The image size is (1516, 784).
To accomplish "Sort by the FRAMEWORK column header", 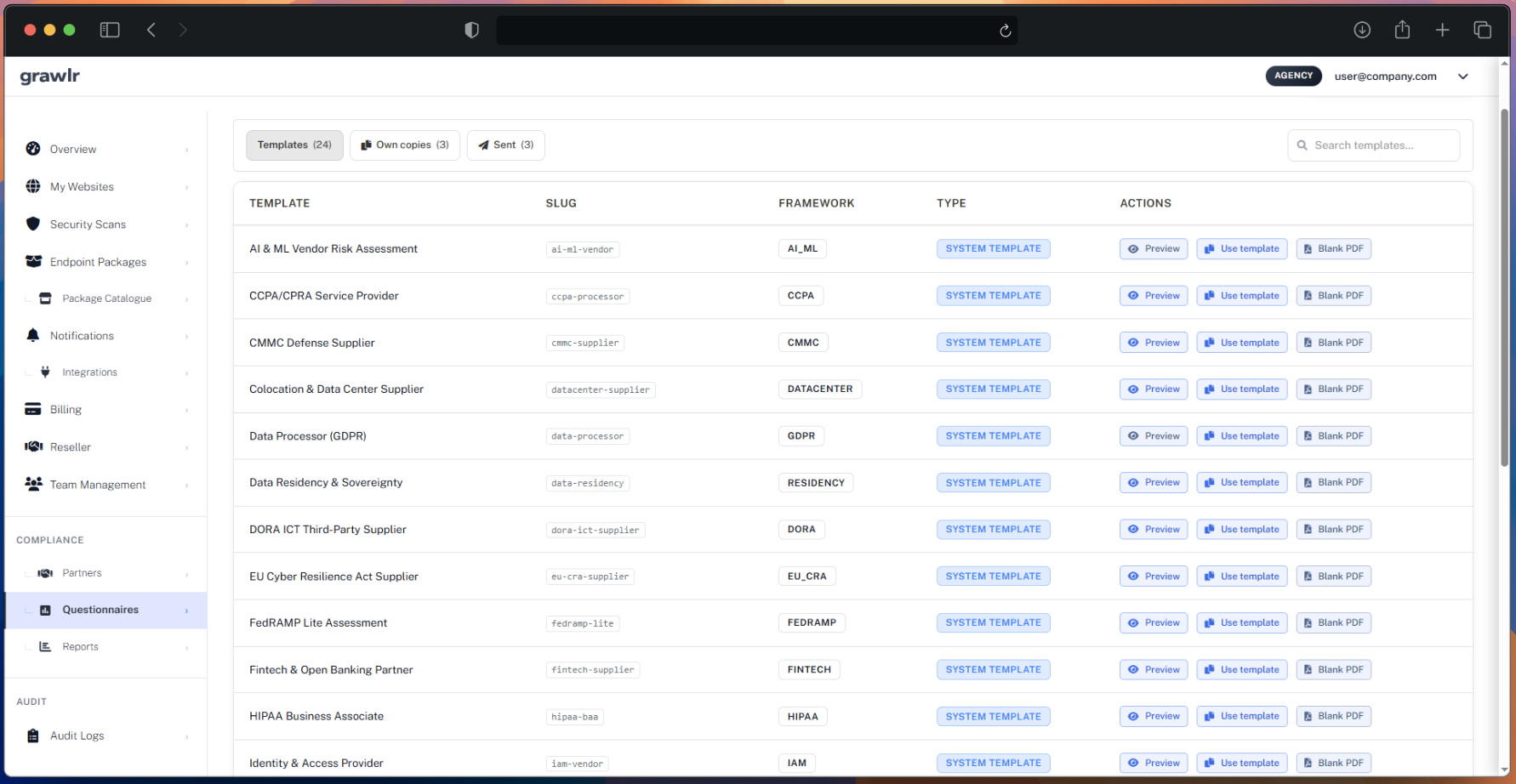I will (x=816, y=203).
